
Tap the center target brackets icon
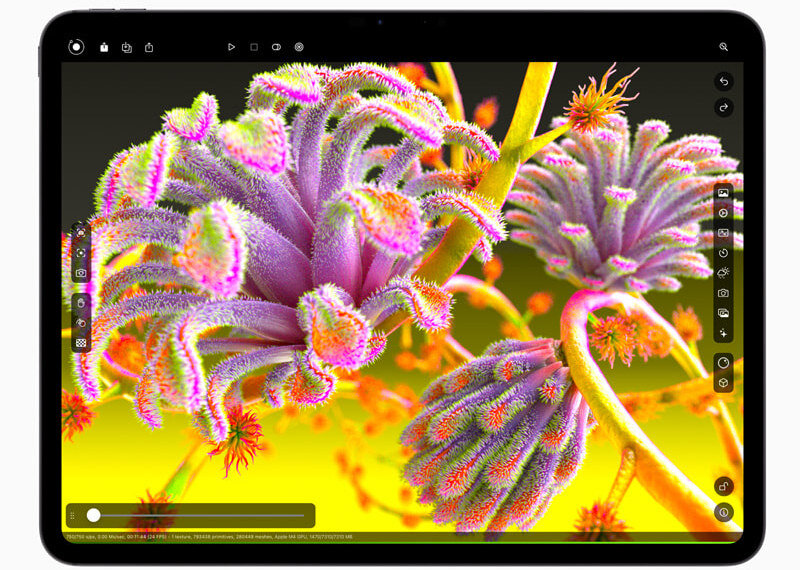coord(81,253)
